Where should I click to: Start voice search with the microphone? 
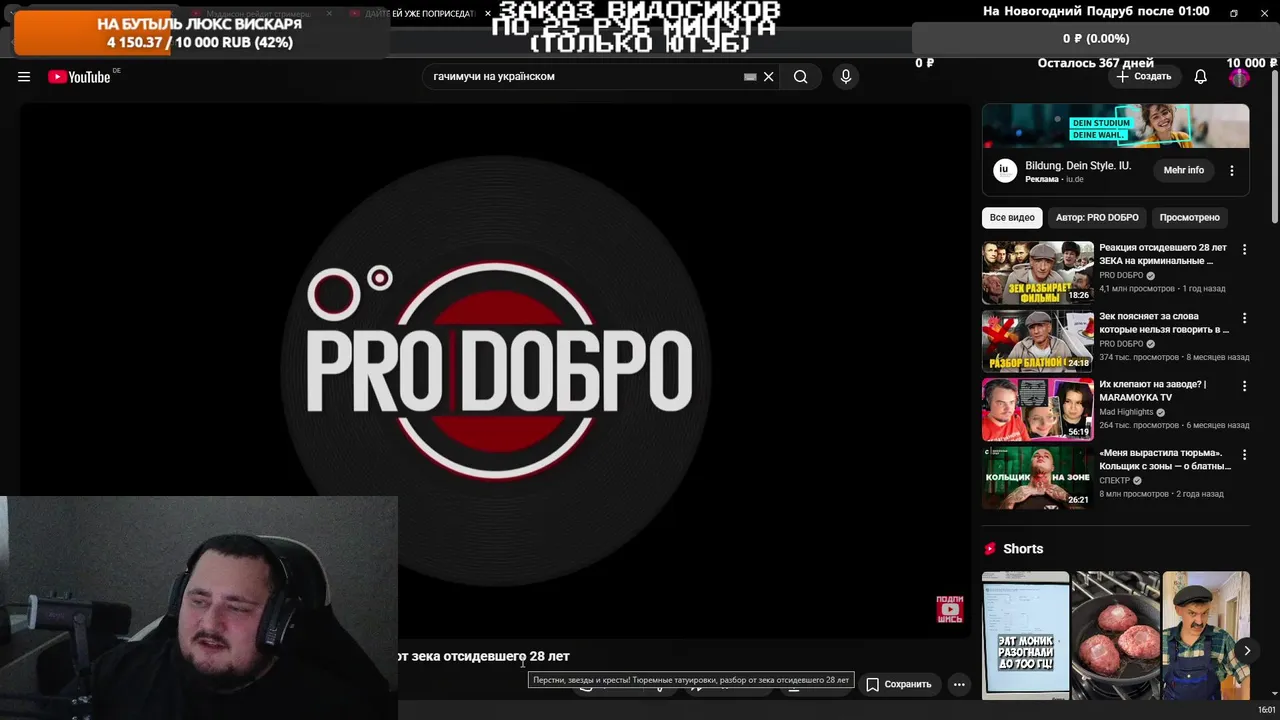pyautogui.click(x=846, y=77)
